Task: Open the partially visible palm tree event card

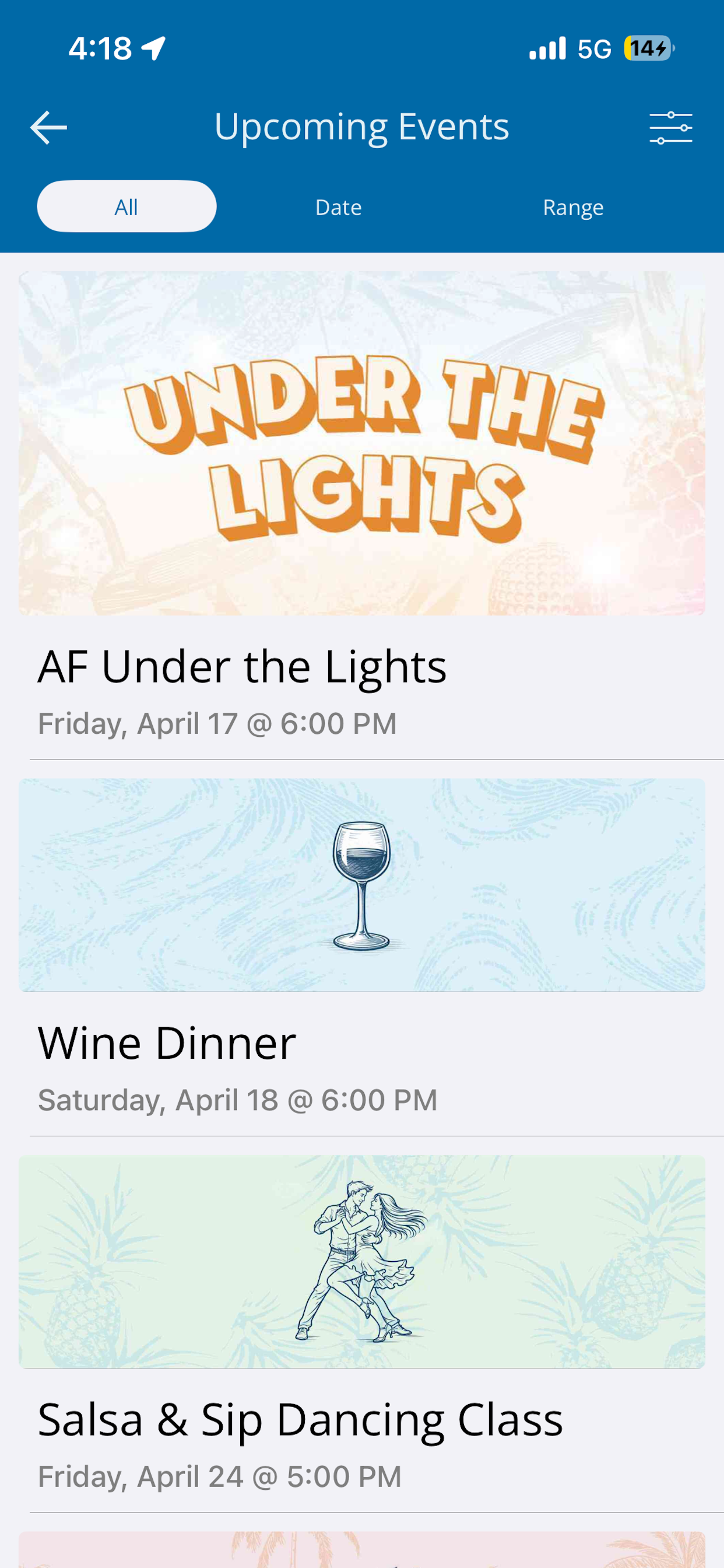Action: [x=362, y=1550]
